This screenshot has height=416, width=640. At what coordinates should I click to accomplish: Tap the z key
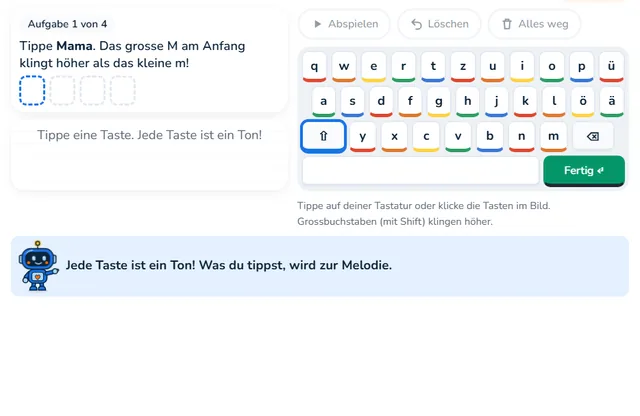[463, 67]
